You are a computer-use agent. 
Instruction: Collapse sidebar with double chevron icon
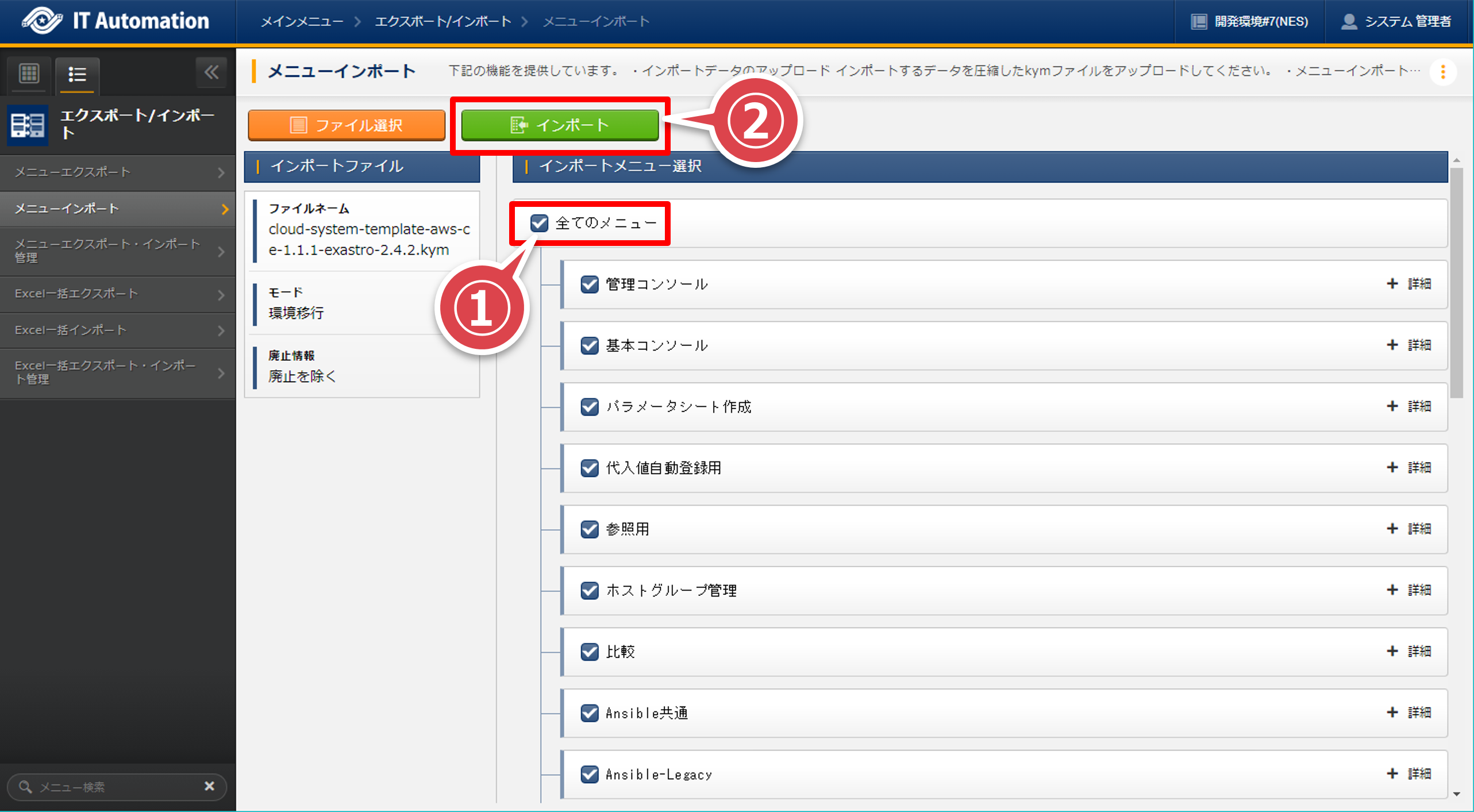click(211, 72)
